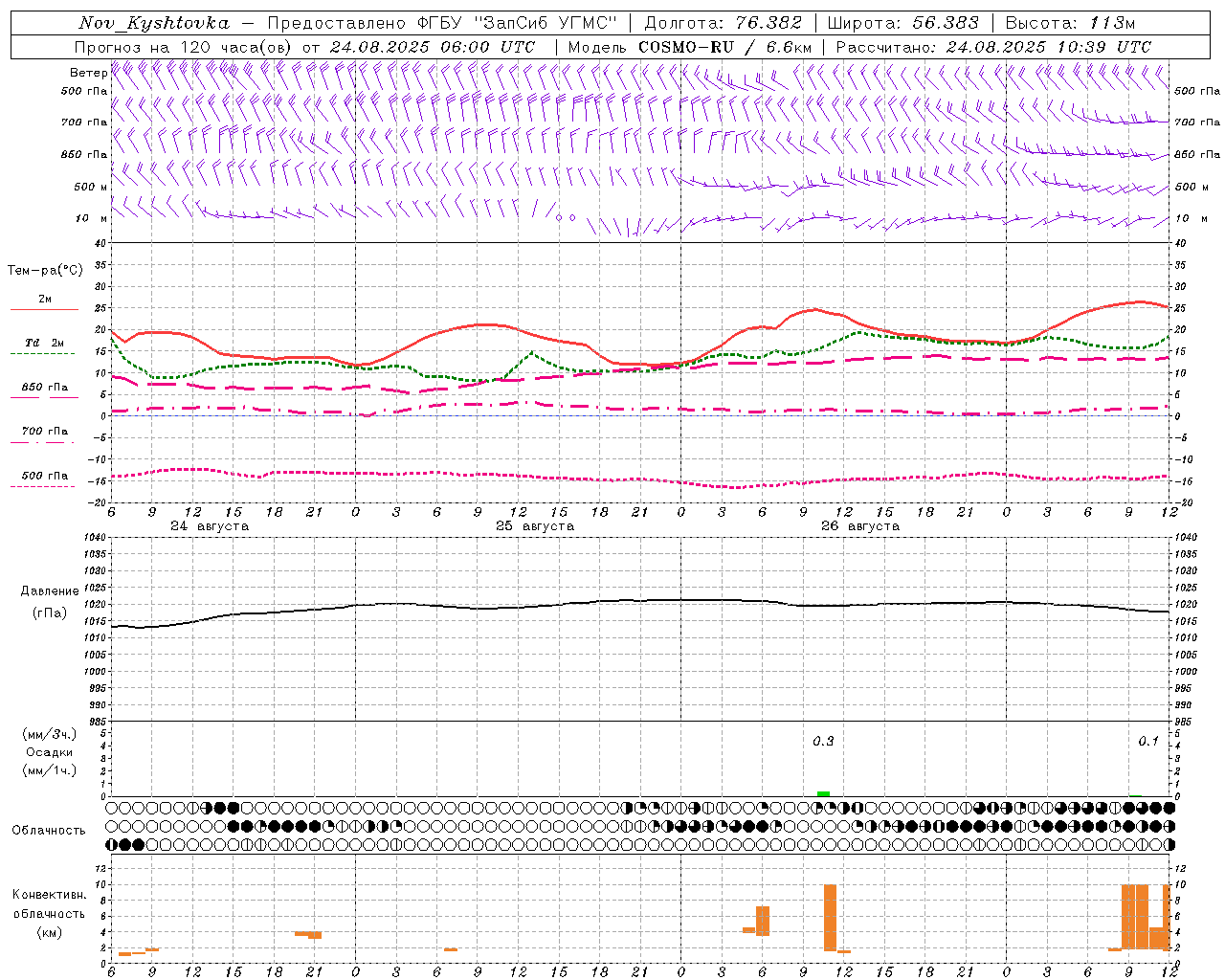Click the 25 августа date label
This screenshot has width=1225, height=980.
[535, 525]
